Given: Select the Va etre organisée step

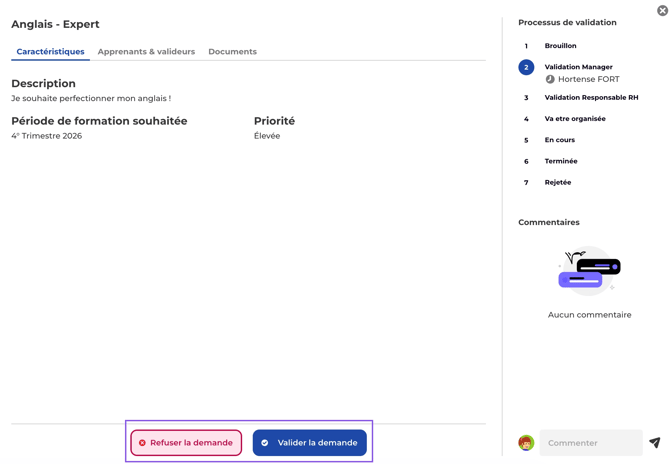Looking at the screenshot, I should pyautogui.click(x=575, y=119).
